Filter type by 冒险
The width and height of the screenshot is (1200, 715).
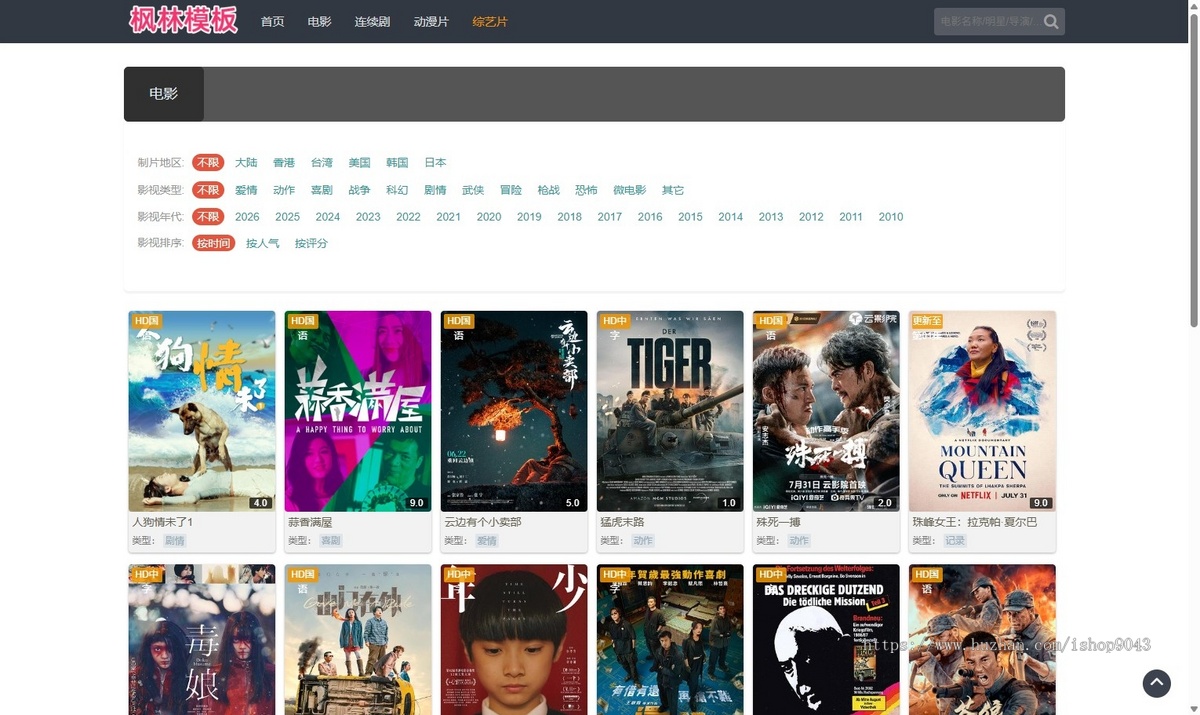coord(511,190)
